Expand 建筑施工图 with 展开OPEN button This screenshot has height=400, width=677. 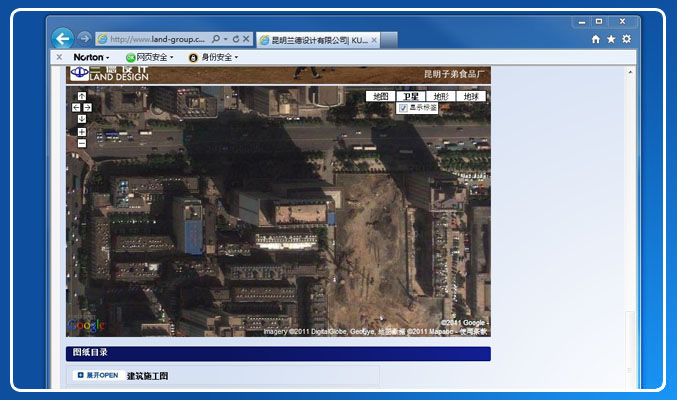pos(98,375)
